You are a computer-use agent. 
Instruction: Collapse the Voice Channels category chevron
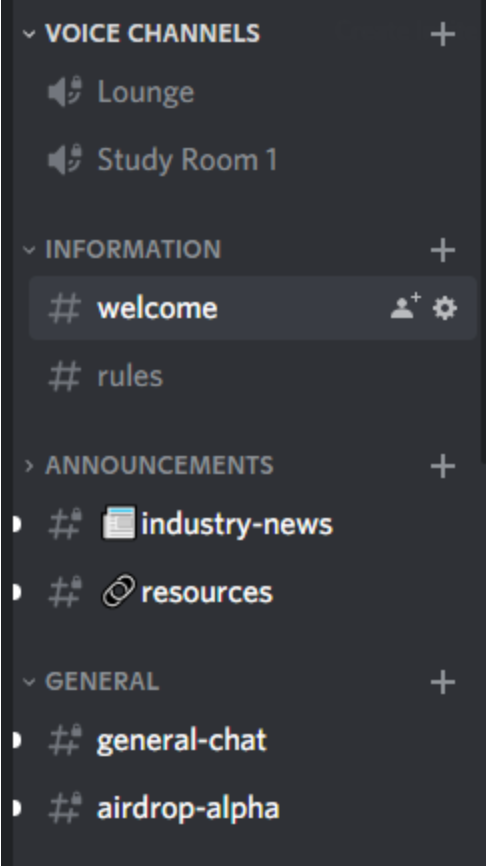[29, 34]
